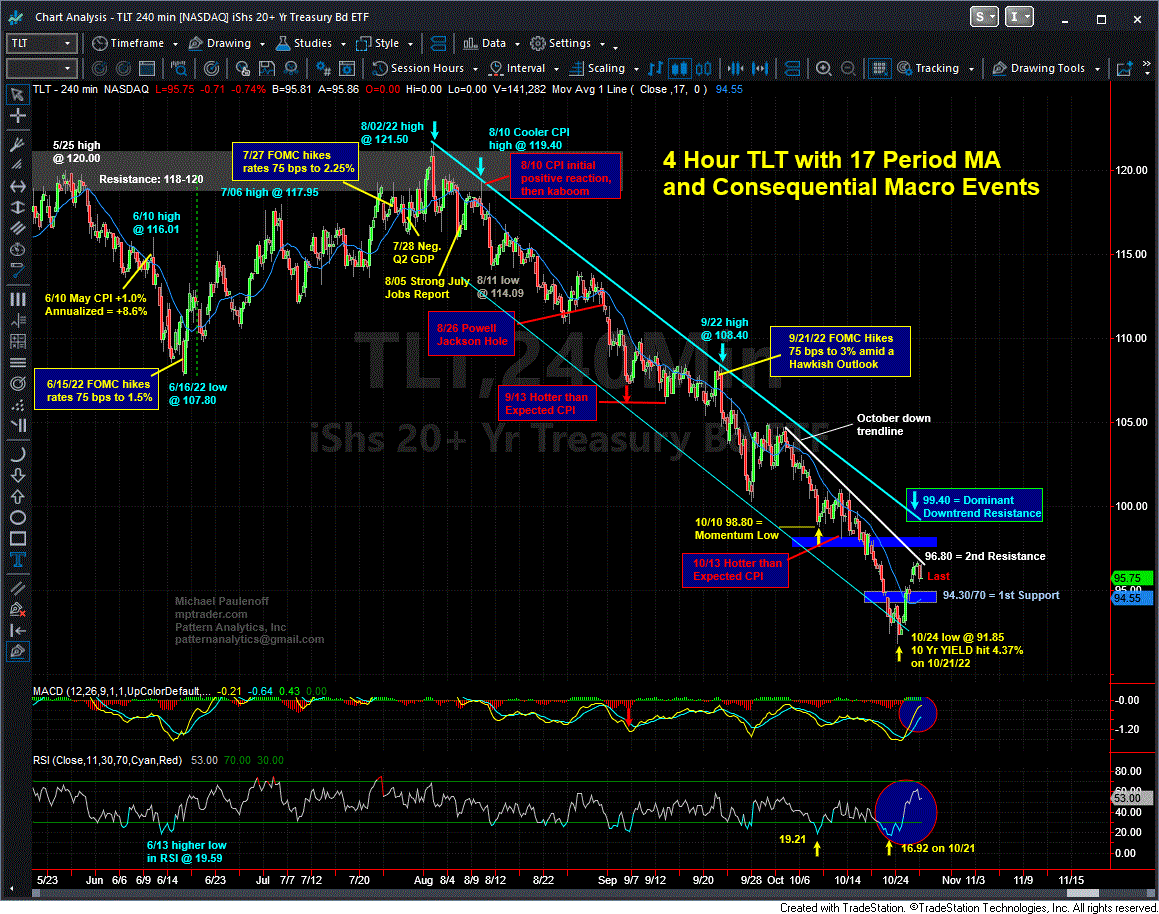Viewport: 1159px width, 914px height.
Task: Open the Style menu
Action: [x=378, y=44]
